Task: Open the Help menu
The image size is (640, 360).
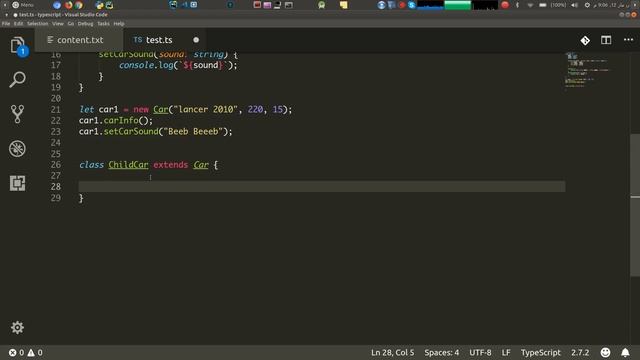Action: (x=119, y=24)
